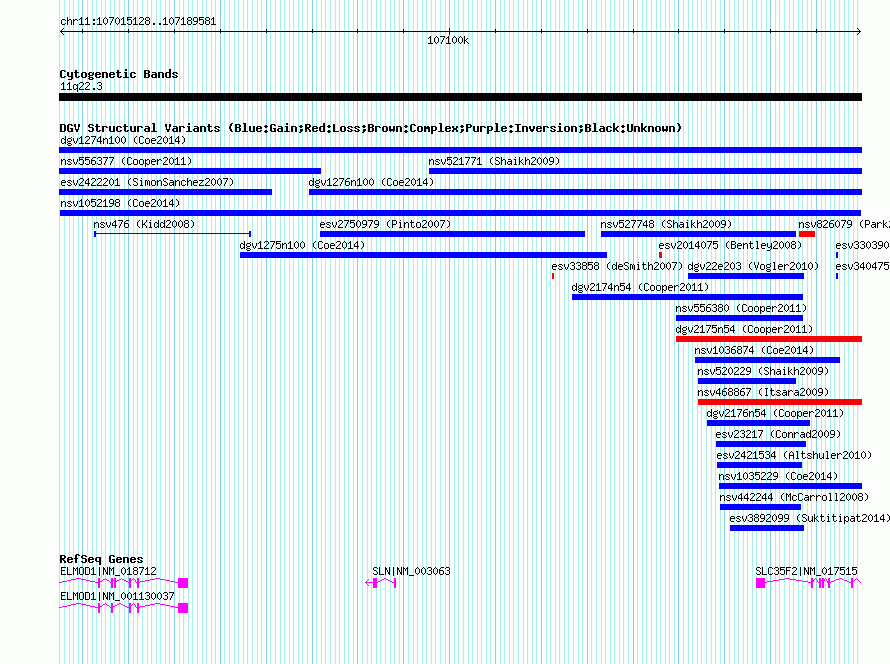
Task: Select nsv527748 (Shaikh2009) variant label
Action: click(x=666, y=224)
